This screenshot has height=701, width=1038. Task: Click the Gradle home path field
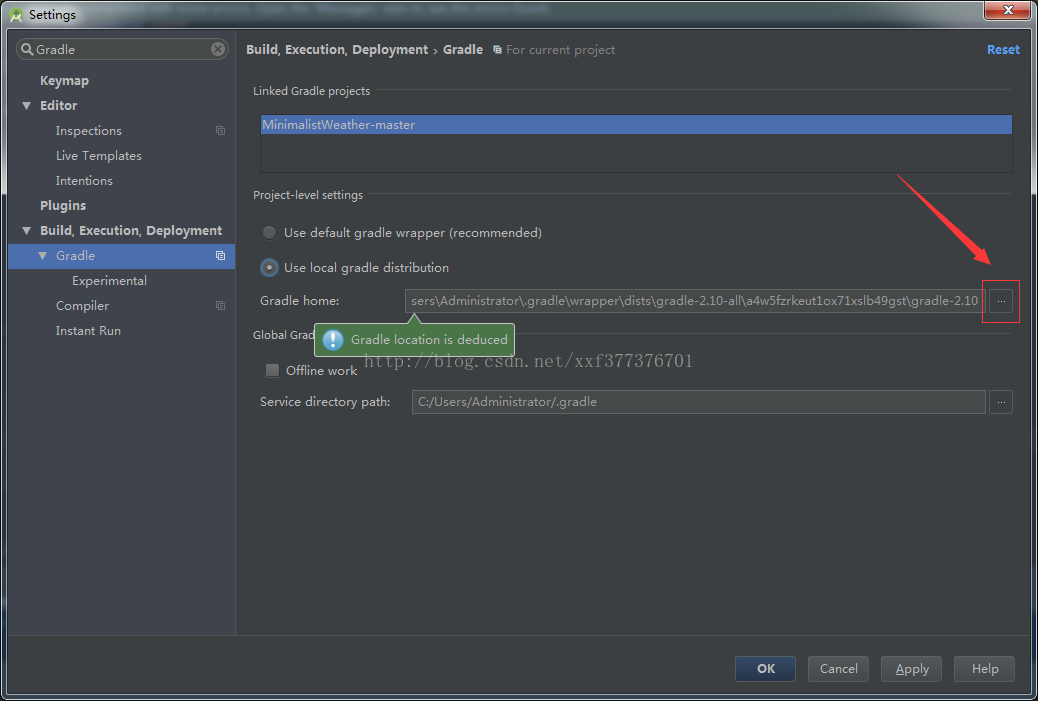click(695, 301)
